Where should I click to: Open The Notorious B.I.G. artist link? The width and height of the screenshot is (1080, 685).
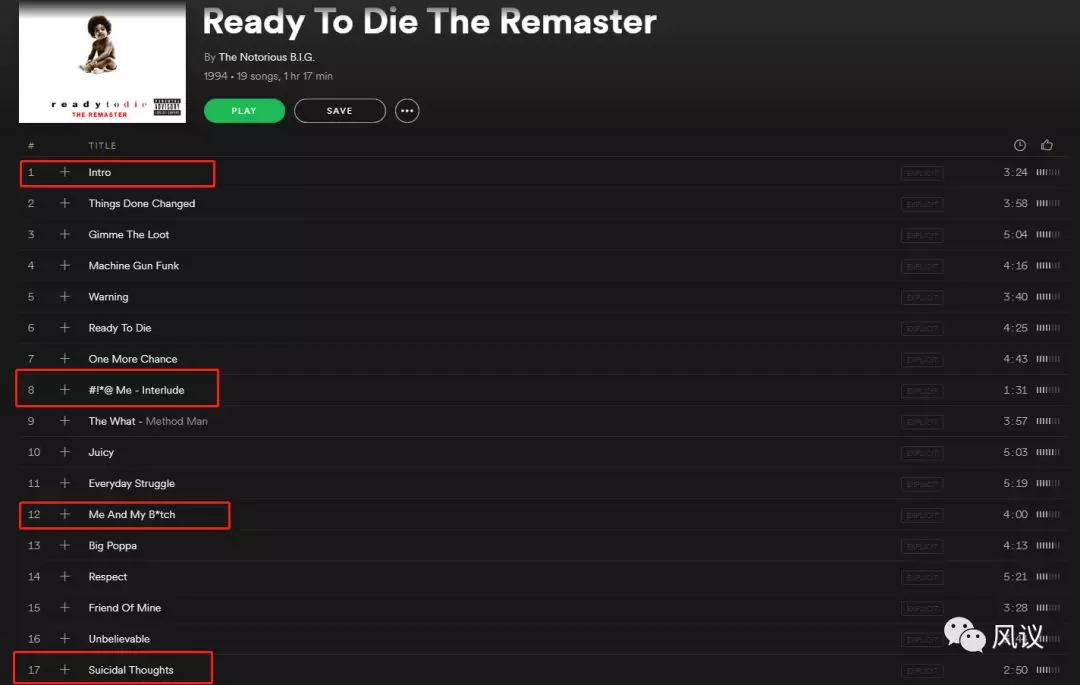(x=267, y=57)
